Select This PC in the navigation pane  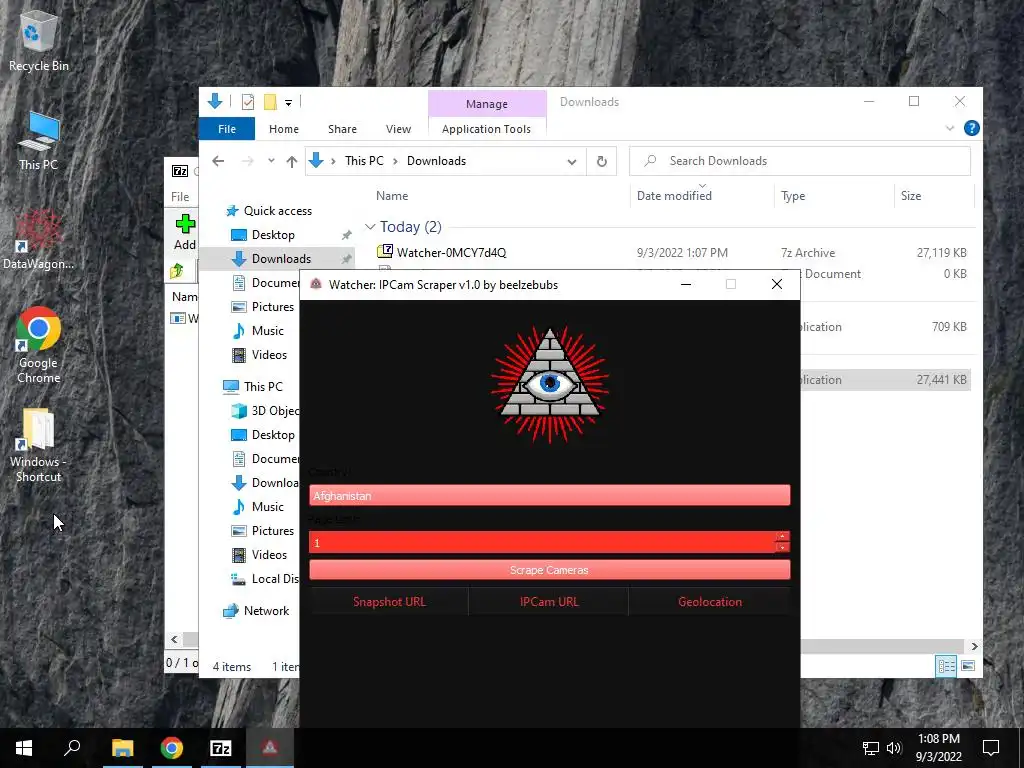pyautogui.click(x=263, y=387)
